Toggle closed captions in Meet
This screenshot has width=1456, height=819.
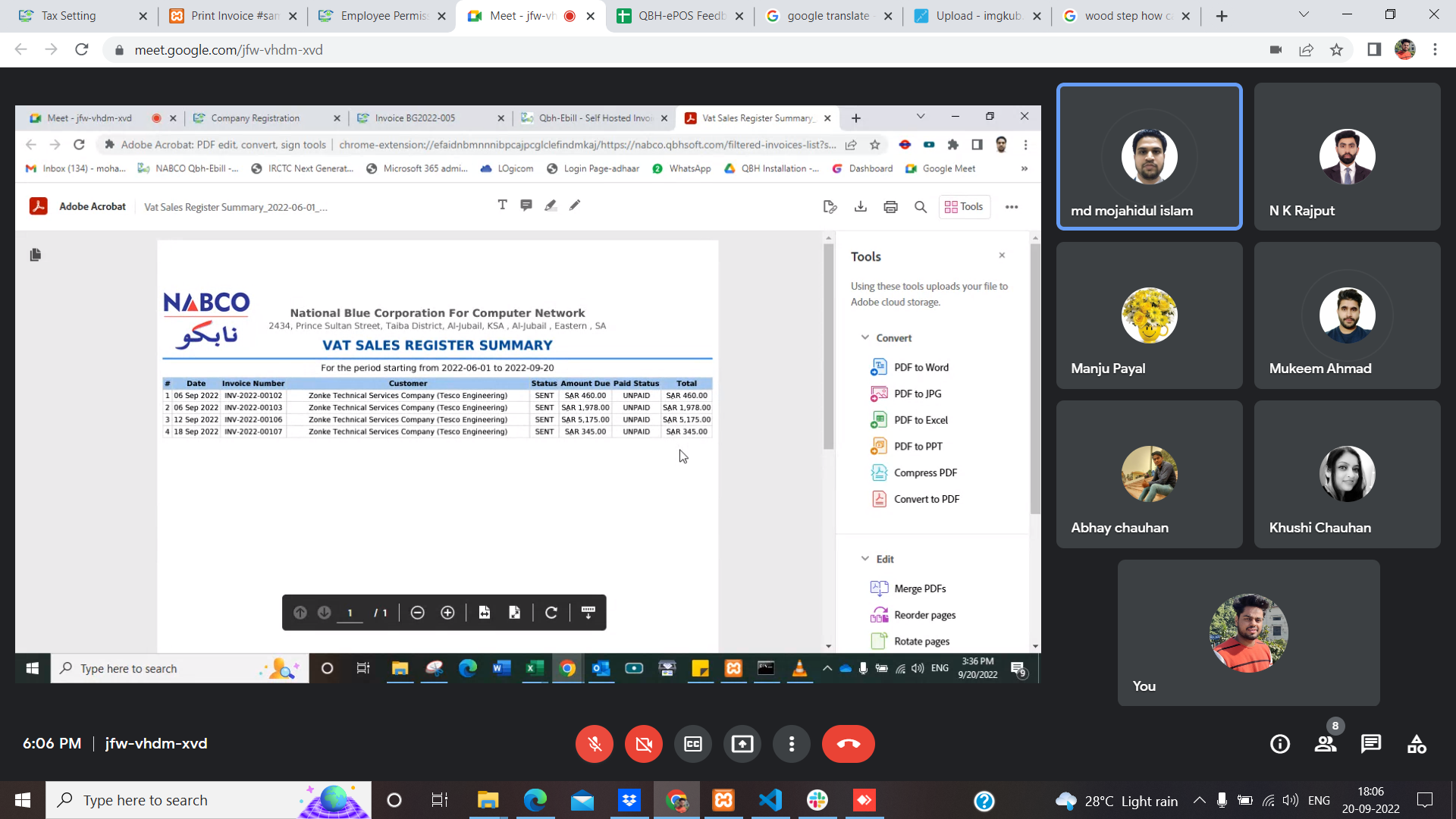693,744
